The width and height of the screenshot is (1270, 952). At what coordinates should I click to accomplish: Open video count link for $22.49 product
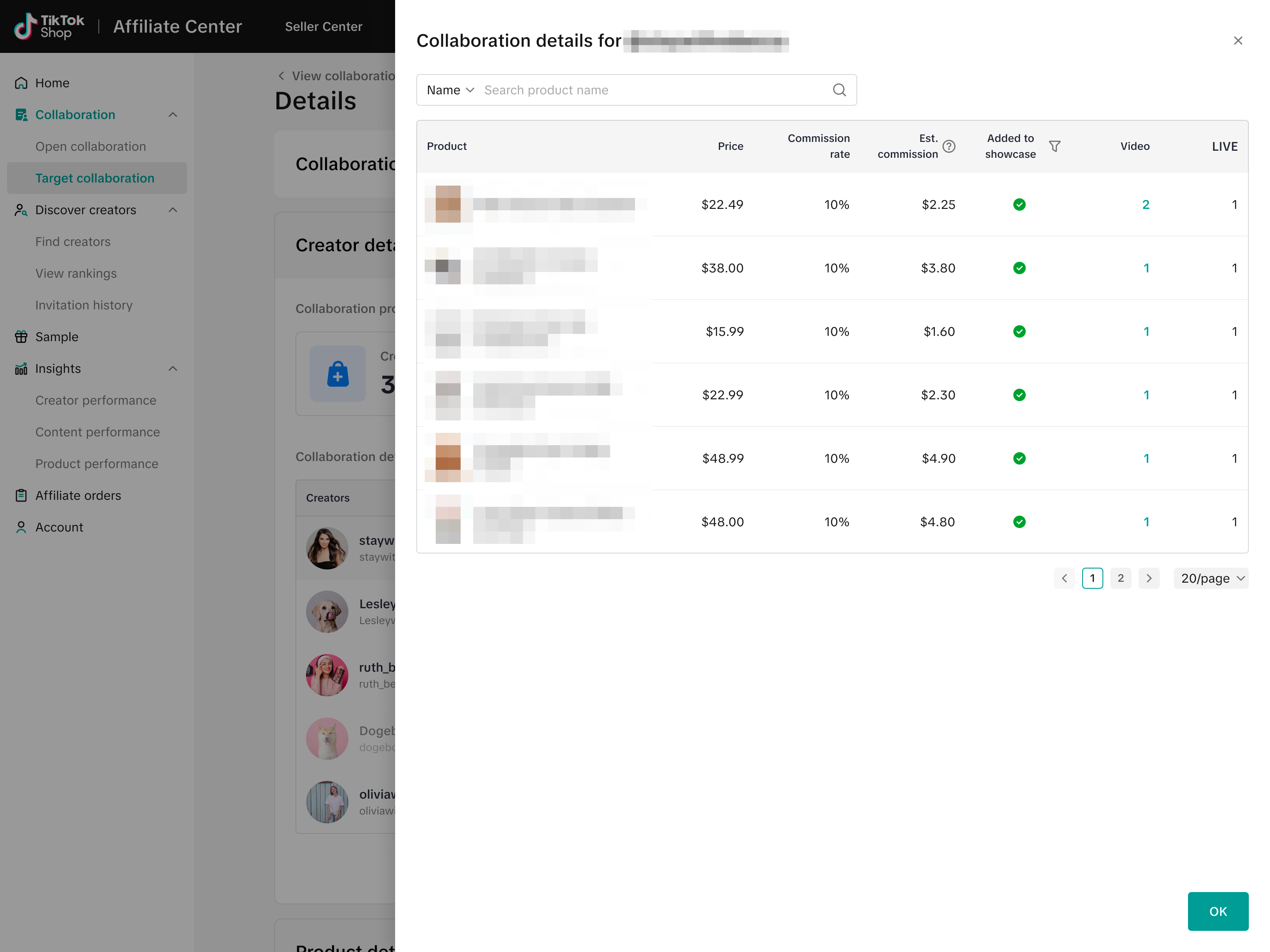pos(1145,205)
